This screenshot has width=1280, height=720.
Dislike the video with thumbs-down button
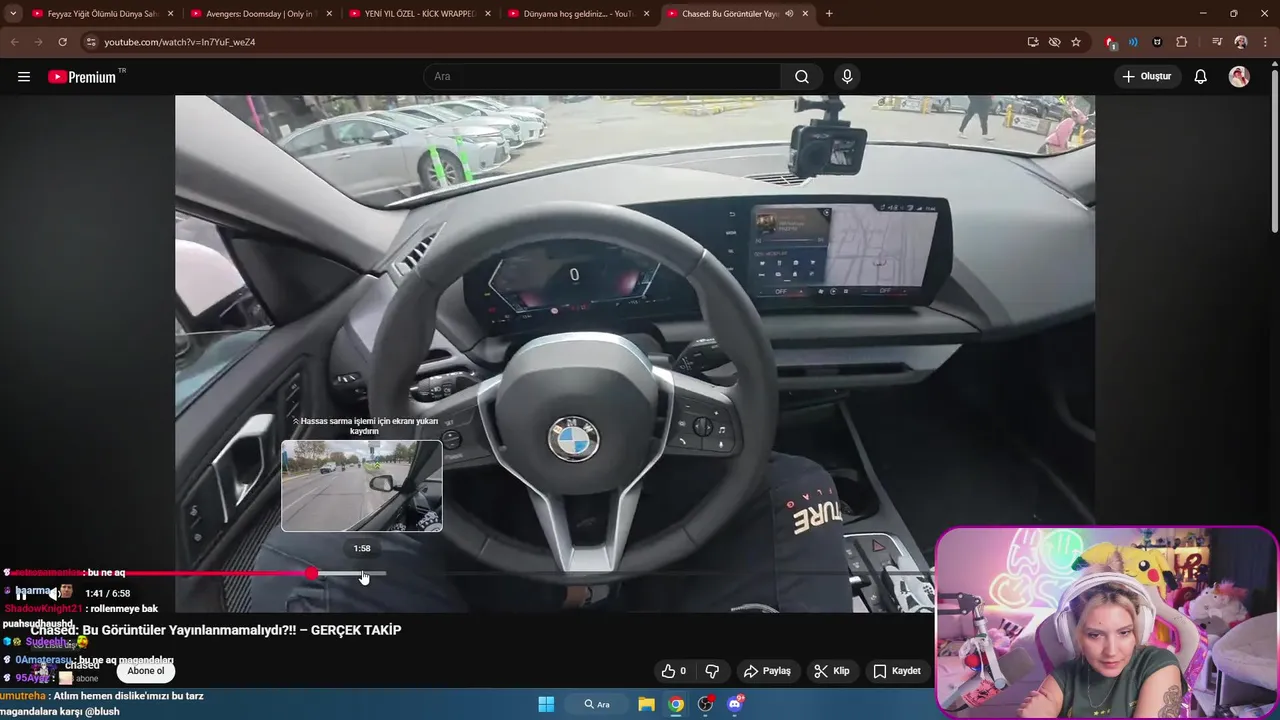click(713, 671)
